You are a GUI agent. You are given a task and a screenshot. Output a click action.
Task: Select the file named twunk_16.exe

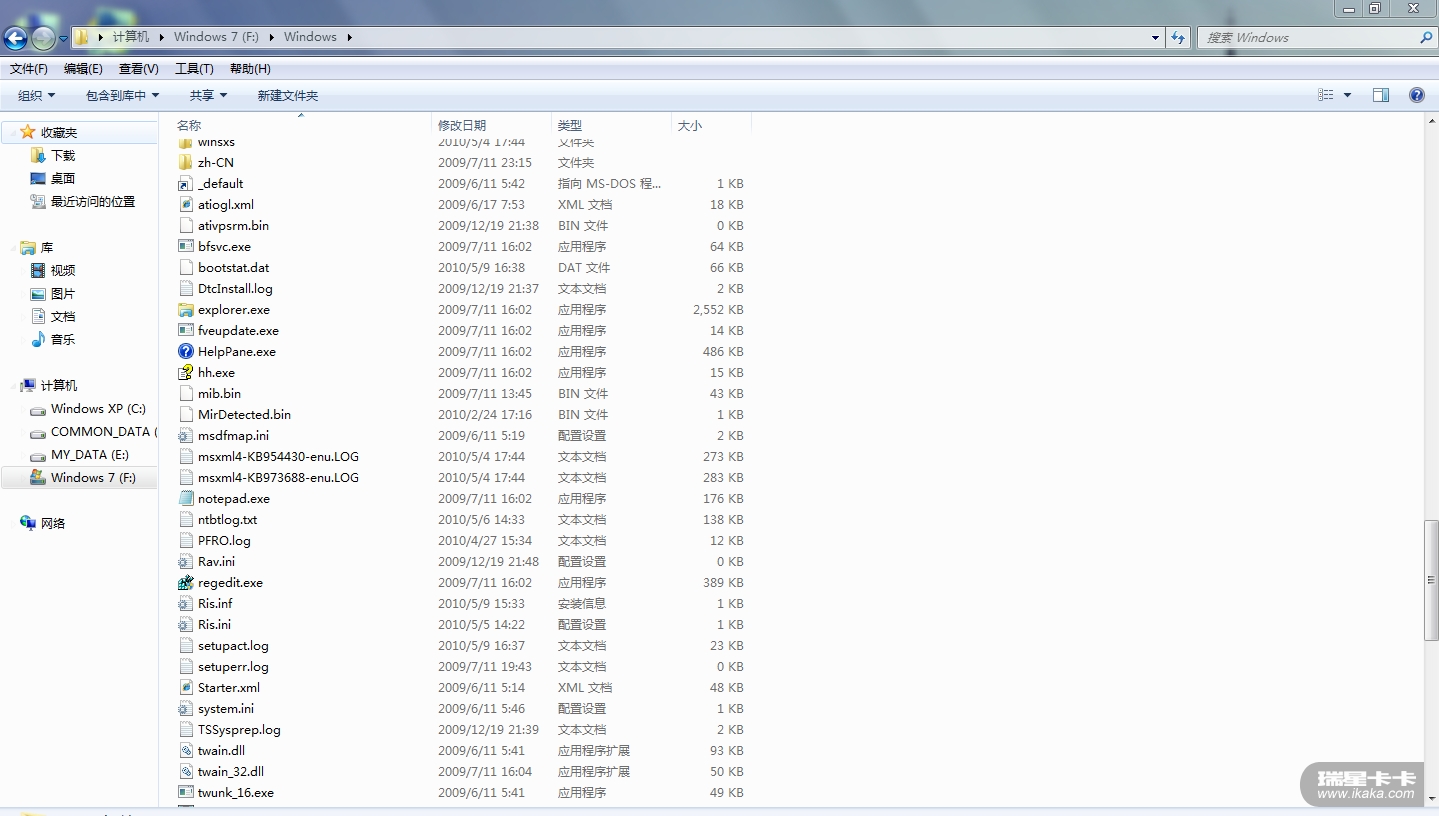click(x=236, y=793)
